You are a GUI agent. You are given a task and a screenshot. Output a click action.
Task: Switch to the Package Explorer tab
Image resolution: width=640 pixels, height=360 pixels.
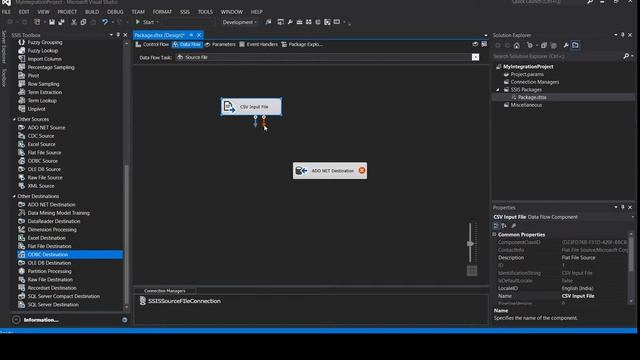point(302,44)
